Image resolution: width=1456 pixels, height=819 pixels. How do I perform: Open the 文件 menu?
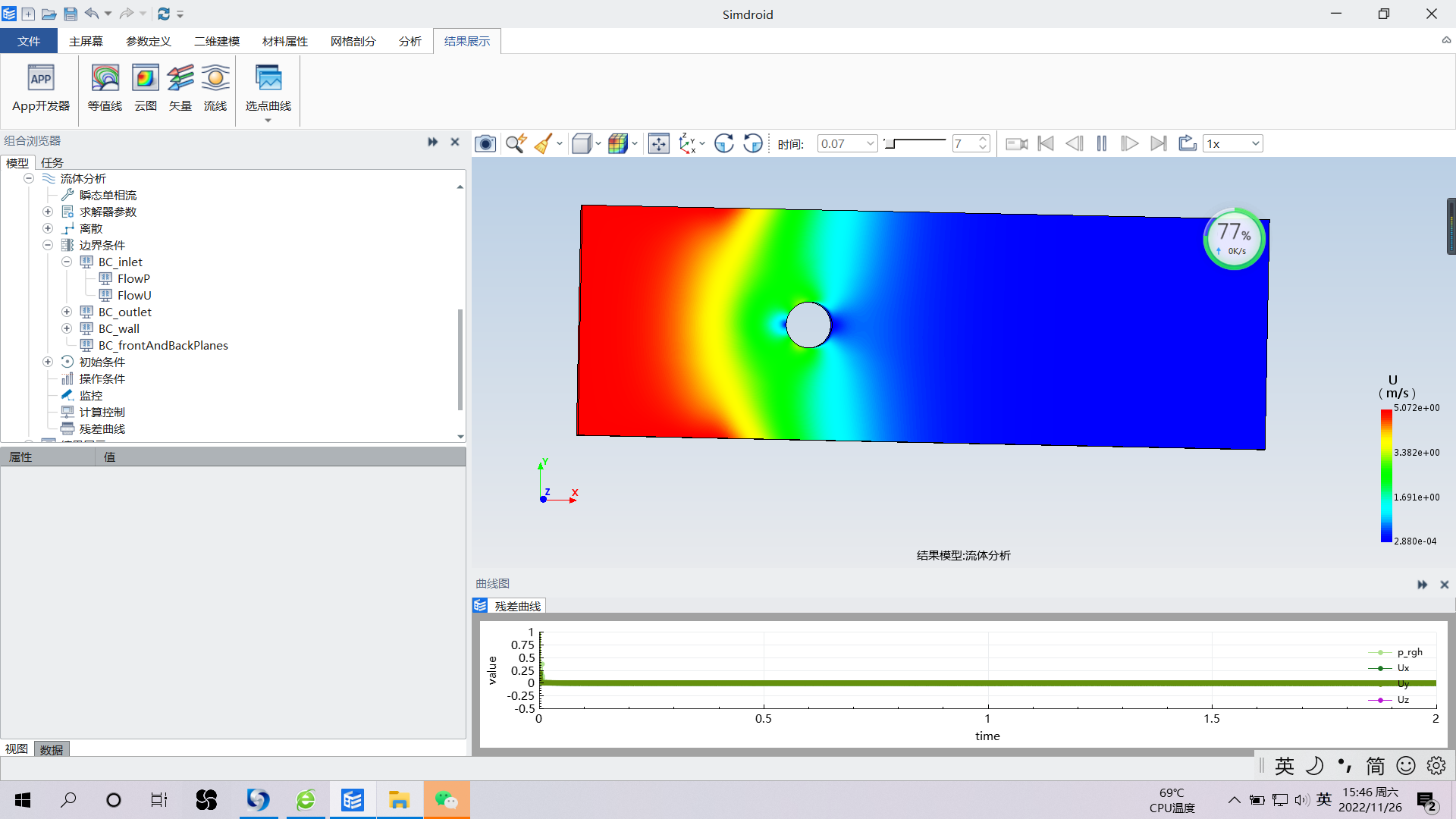(x=29, y=41)
